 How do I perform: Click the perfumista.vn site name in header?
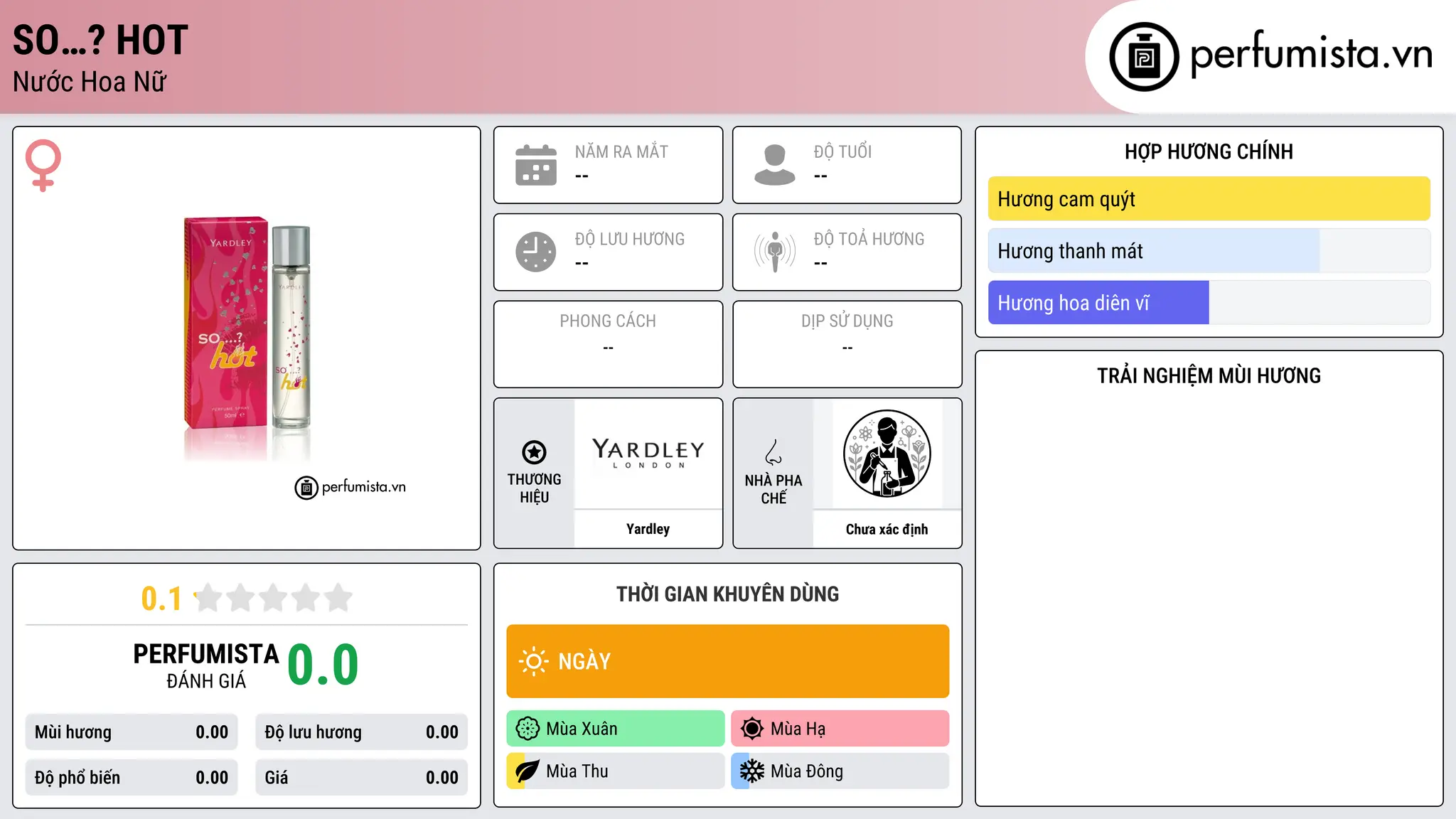[x=1311, y=54]
